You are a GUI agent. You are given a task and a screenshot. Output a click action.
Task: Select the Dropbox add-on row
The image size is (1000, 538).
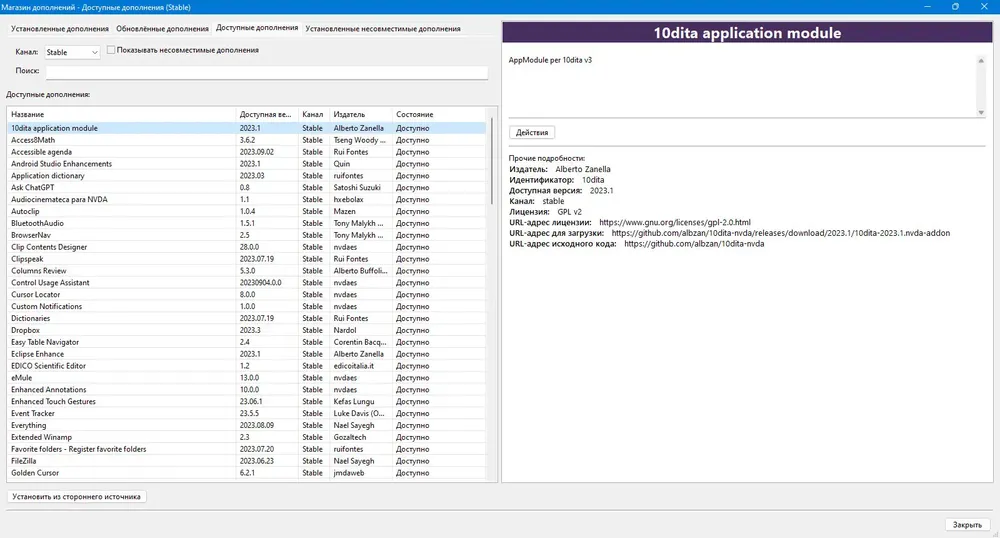247,330
